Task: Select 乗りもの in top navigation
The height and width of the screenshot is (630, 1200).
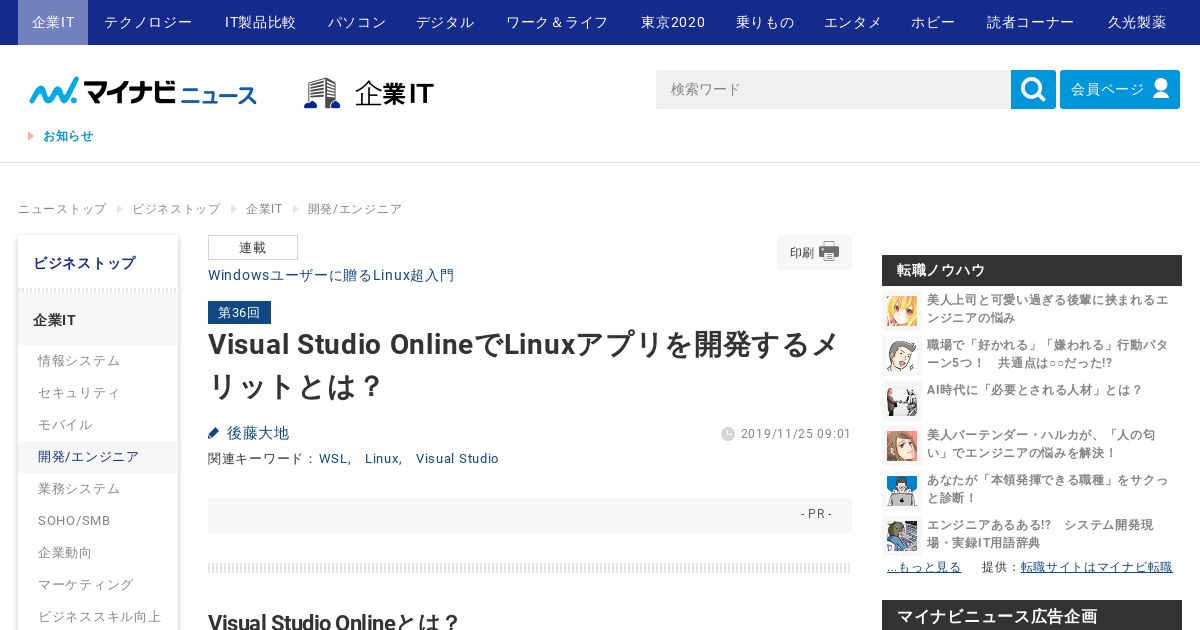Action: [765, 22]
